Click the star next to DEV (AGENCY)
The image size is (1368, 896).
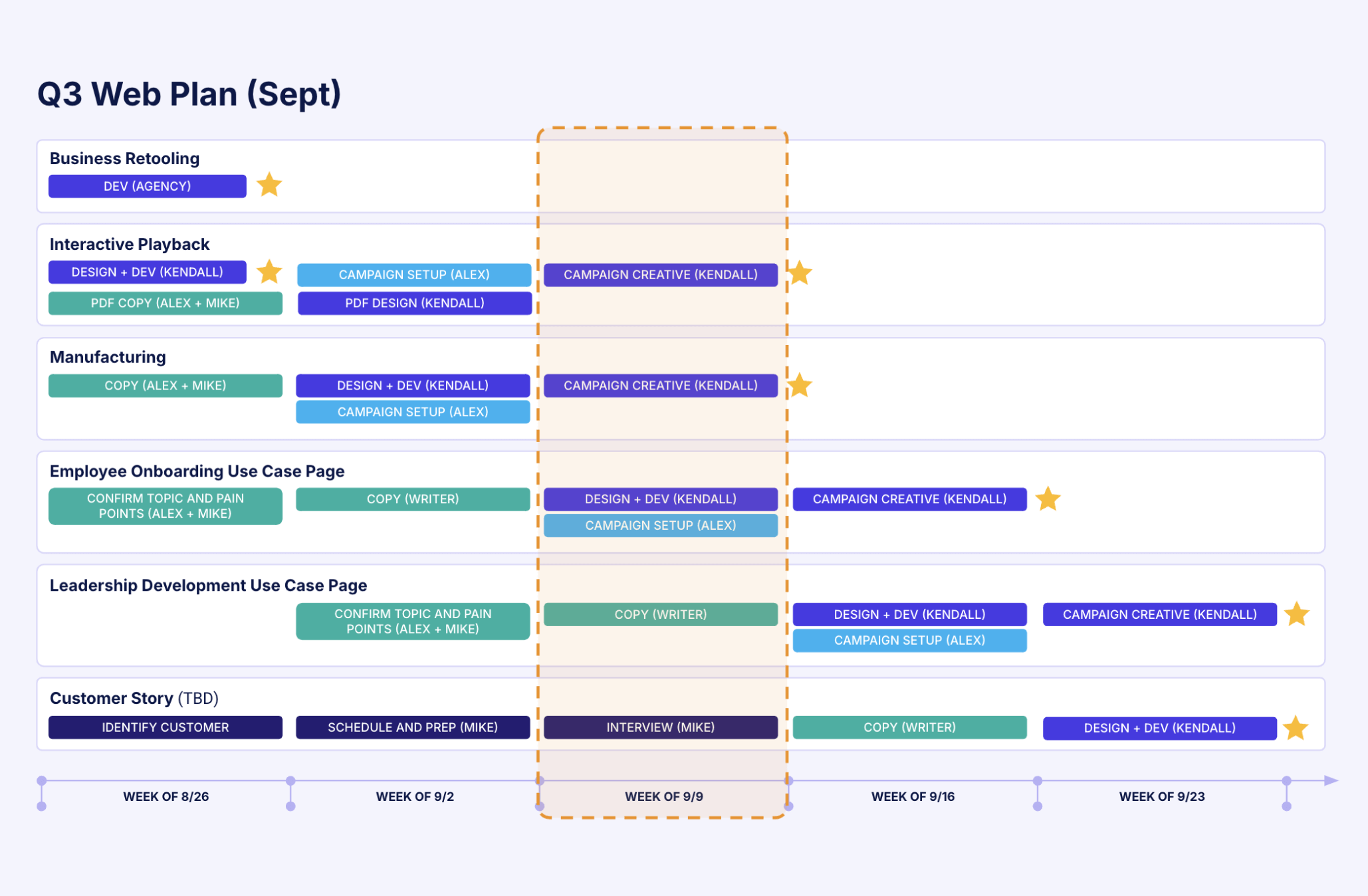[269, 185]
